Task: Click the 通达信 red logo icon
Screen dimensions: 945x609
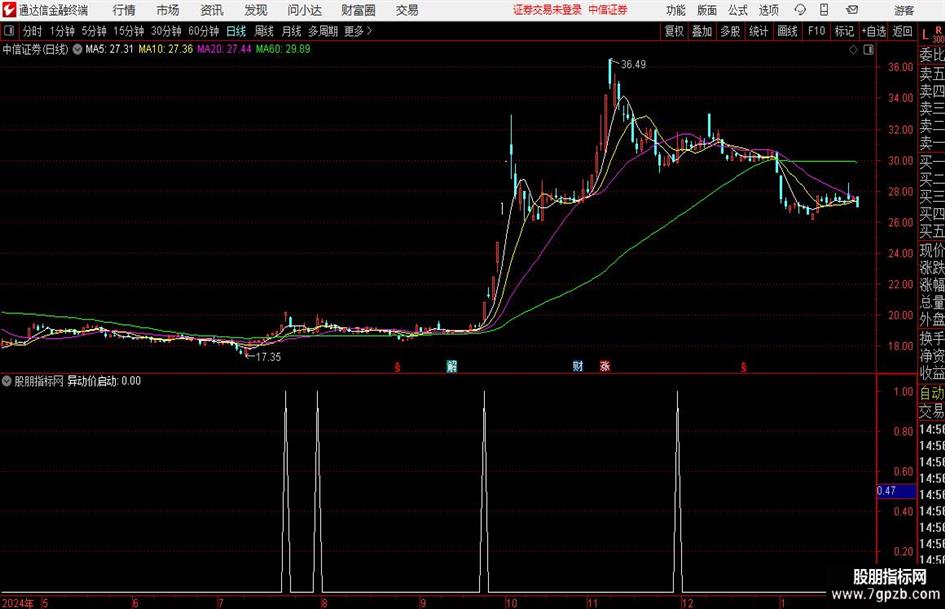Action: [9, 10]
